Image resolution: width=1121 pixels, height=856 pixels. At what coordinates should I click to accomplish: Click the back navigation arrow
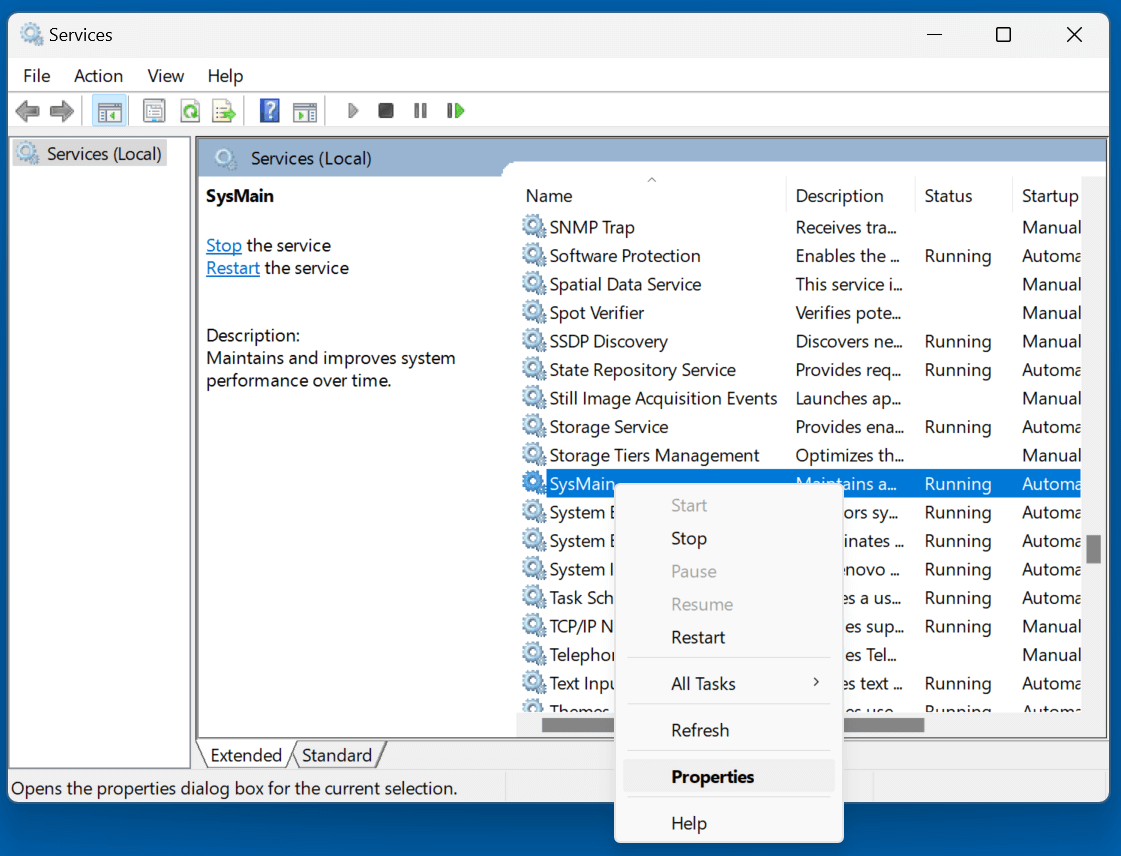point(27,110)
